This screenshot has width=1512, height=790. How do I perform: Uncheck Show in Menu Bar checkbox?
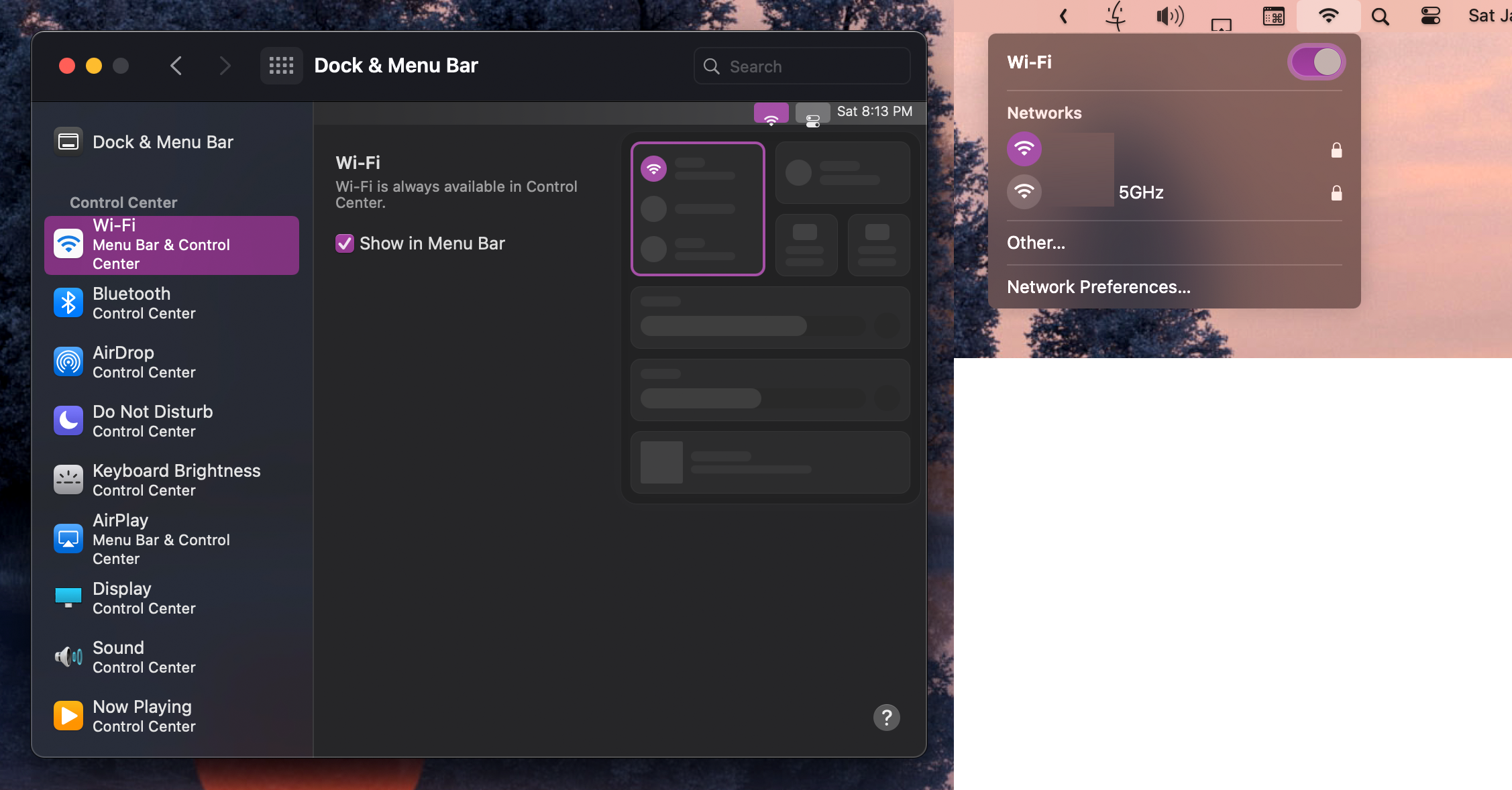pyautogui.click(x=345, y=243)
